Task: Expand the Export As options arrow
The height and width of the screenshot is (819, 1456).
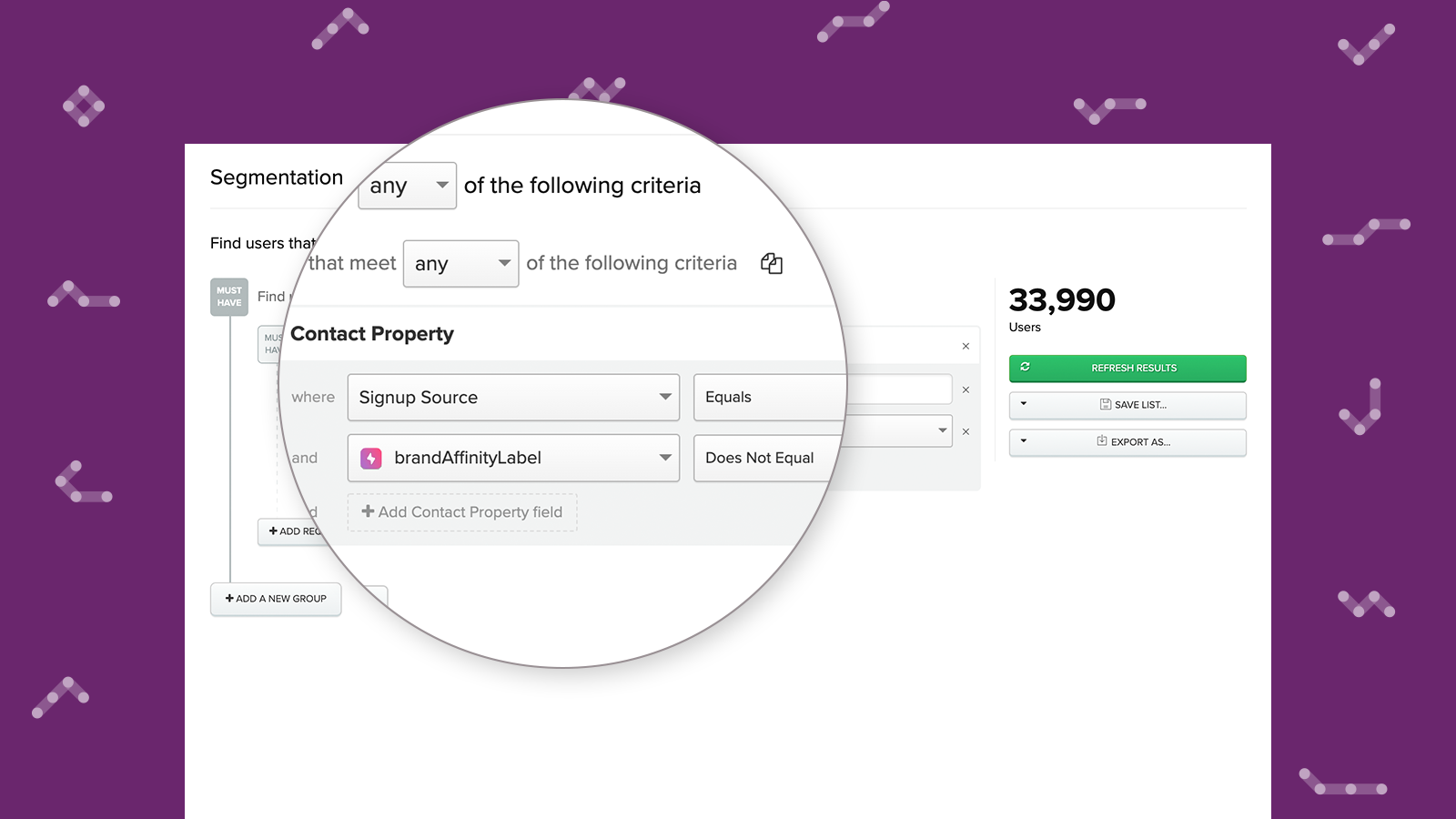Action: coord(1024,441)
